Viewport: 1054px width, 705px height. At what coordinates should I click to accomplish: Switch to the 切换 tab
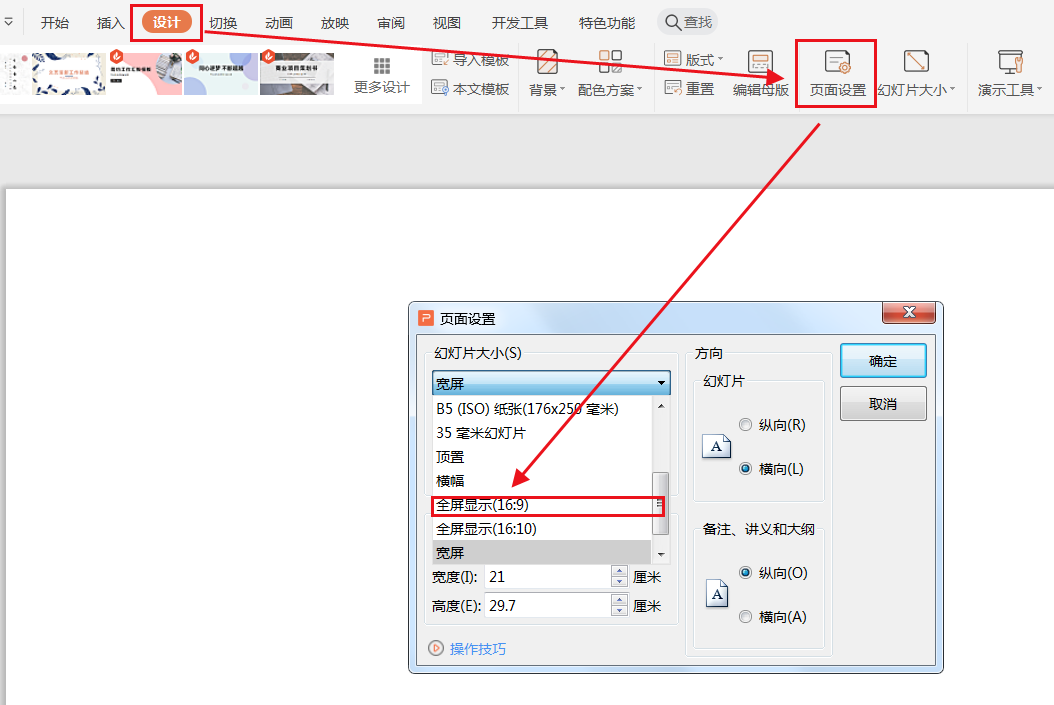[222, 23]
